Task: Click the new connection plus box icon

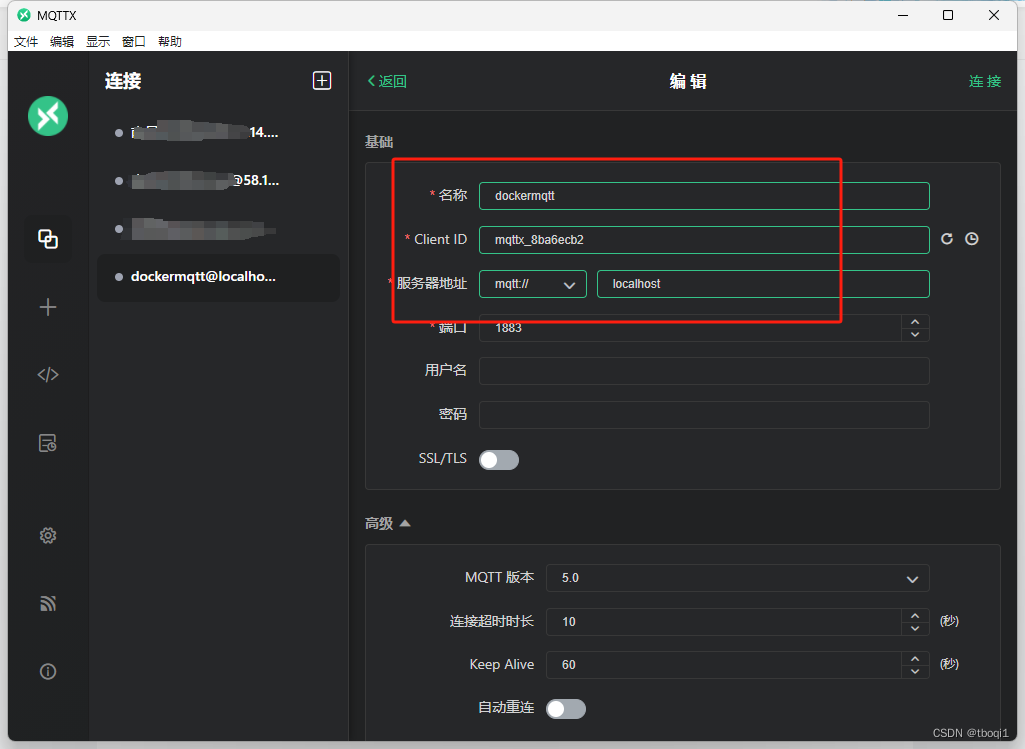Action: tap(322, 80)
